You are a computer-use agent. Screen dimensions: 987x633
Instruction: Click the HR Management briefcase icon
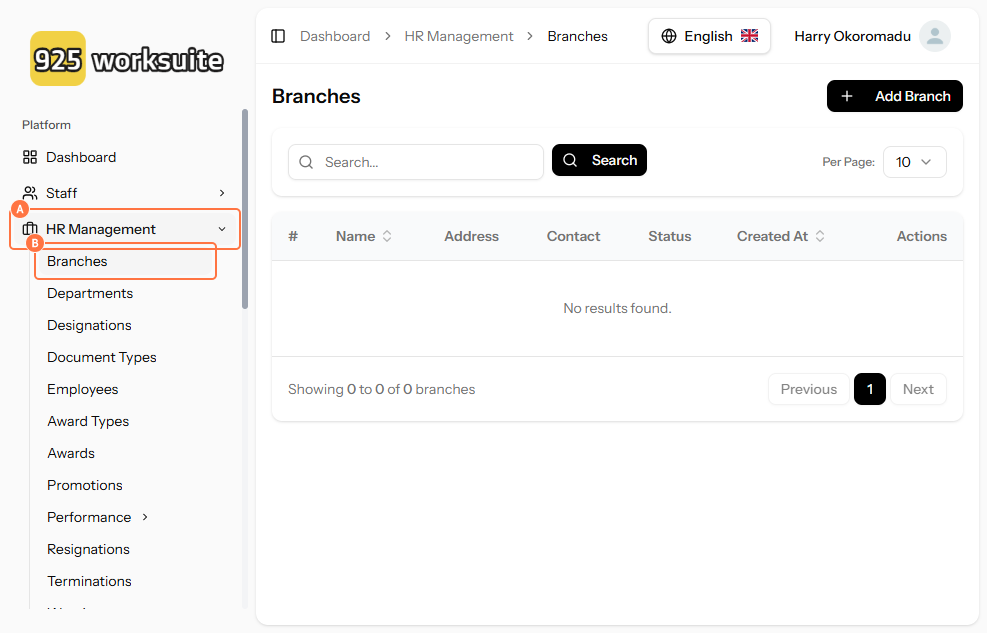(x=30, y=229)
